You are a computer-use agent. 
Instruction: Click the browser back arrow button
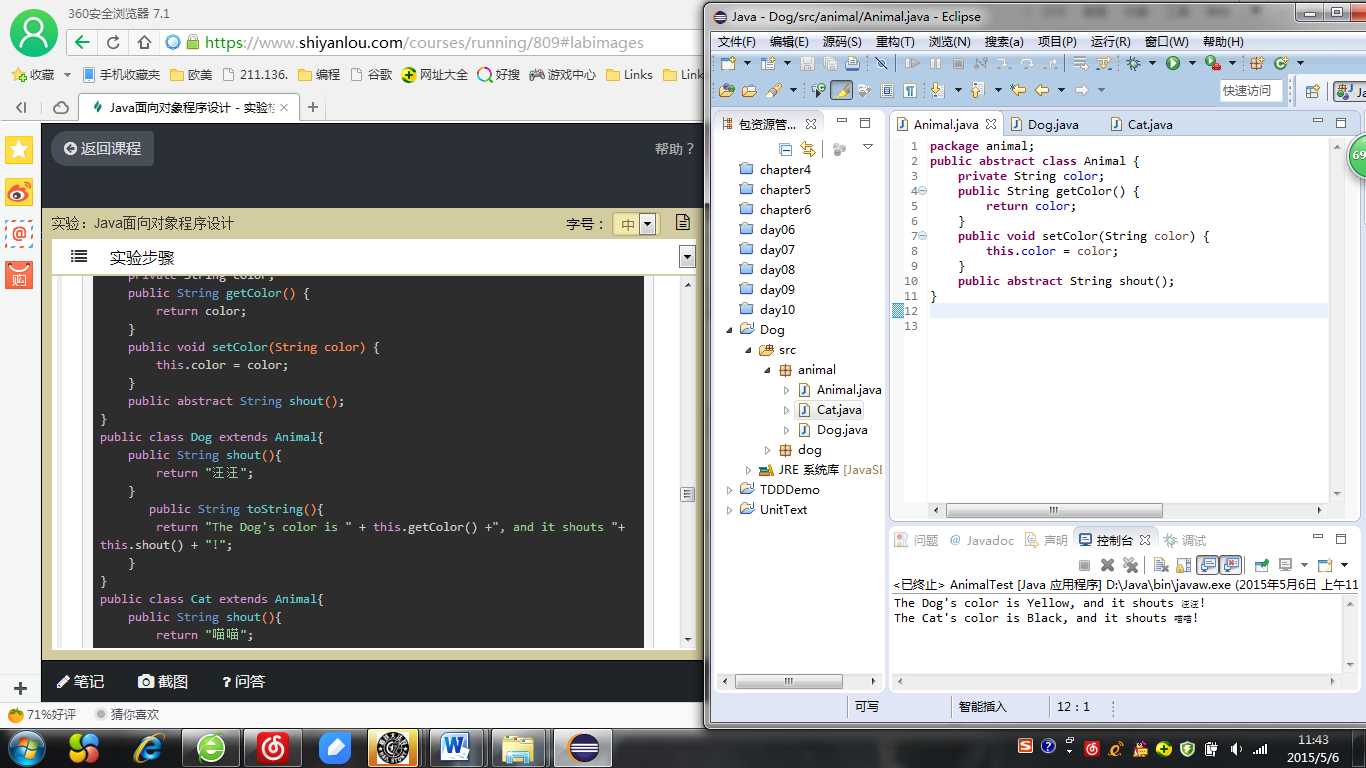tap(82, 42)
